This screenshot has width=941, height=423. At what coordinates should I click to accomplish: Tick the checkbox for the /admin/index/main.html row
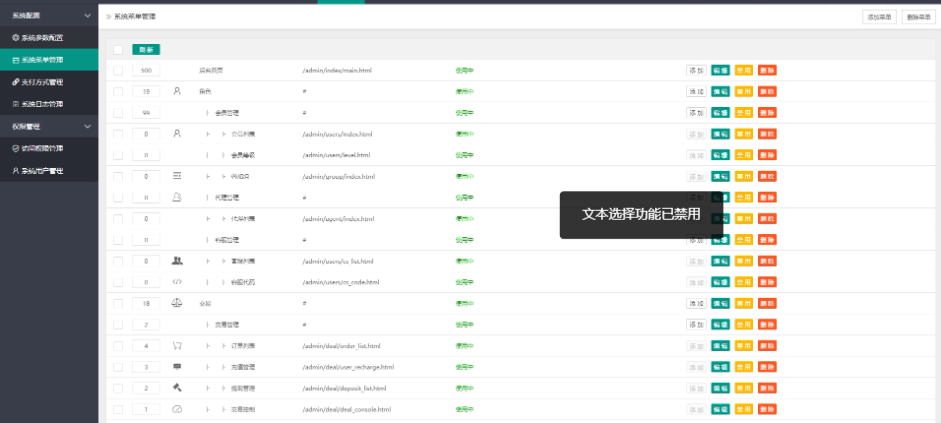118,71
